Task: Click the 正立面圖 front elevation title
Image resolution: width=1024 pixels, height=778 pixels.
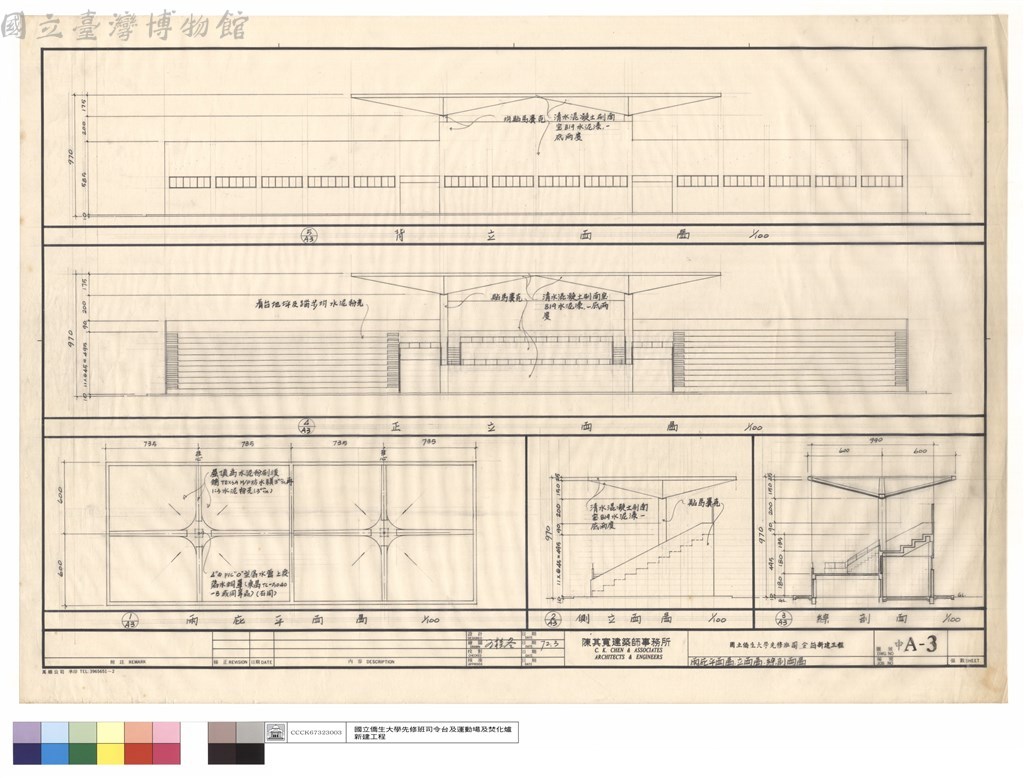Action: pyautogui.click(x=534, y=427)
